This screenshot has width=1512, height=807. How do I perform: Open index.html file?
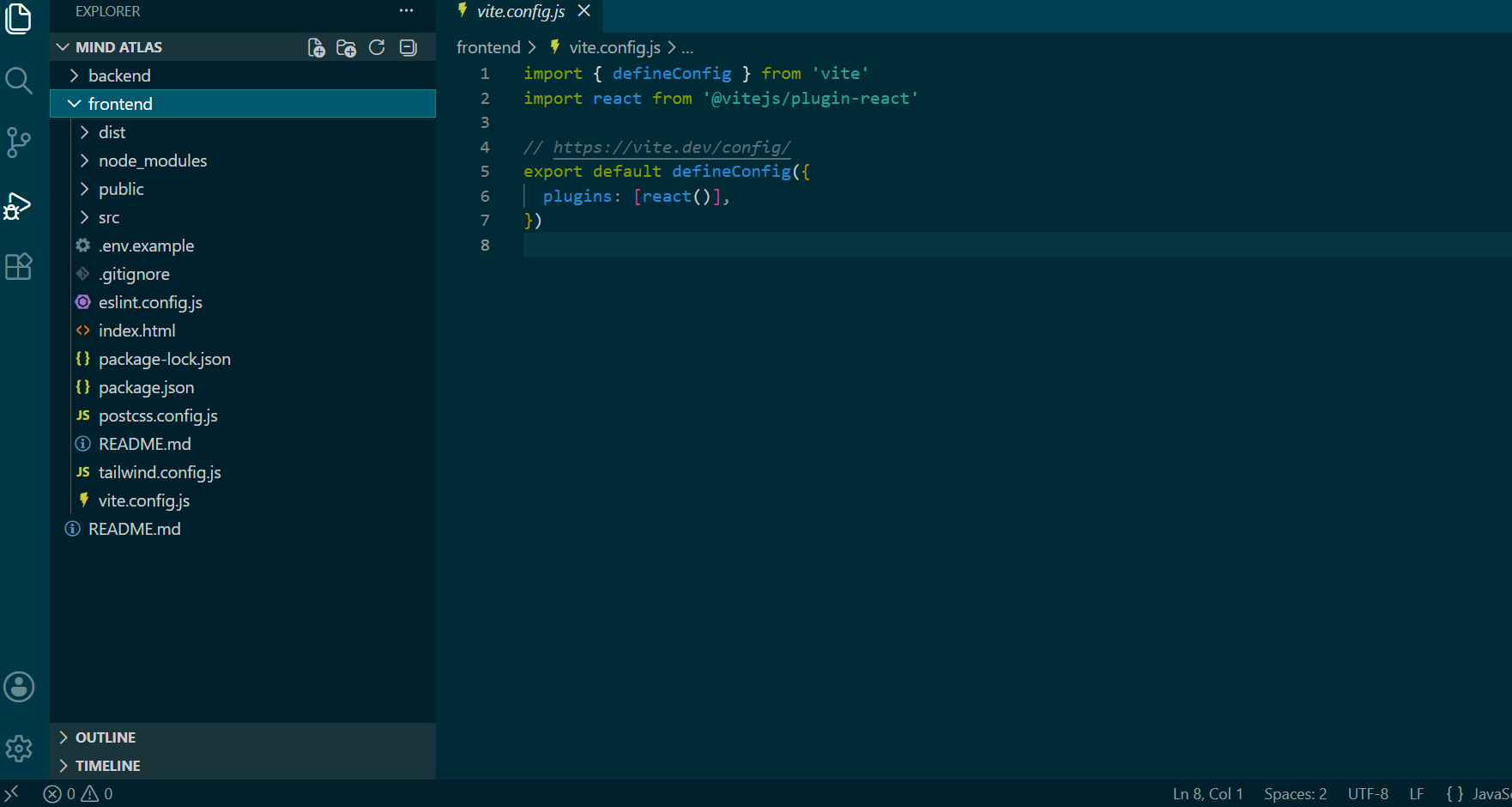tap(243, 331)
